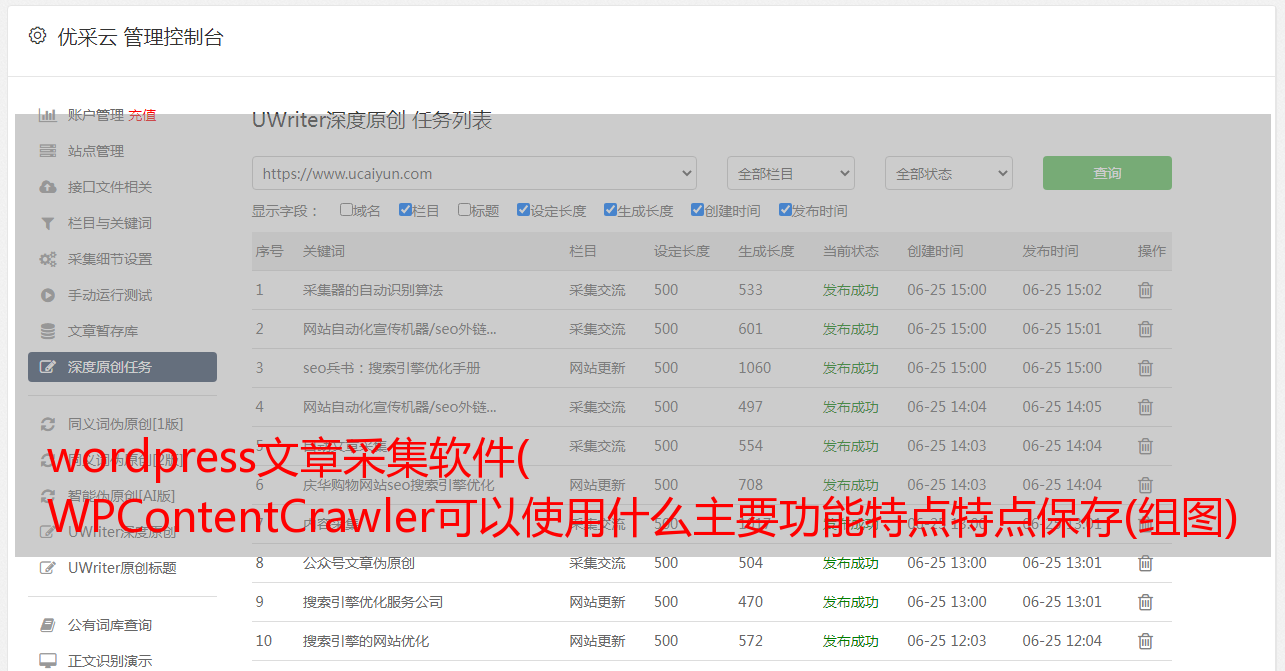Open 公有词库查询 link in sidebar
Viewport: 1285px width, 671px height.
point(110,625)
